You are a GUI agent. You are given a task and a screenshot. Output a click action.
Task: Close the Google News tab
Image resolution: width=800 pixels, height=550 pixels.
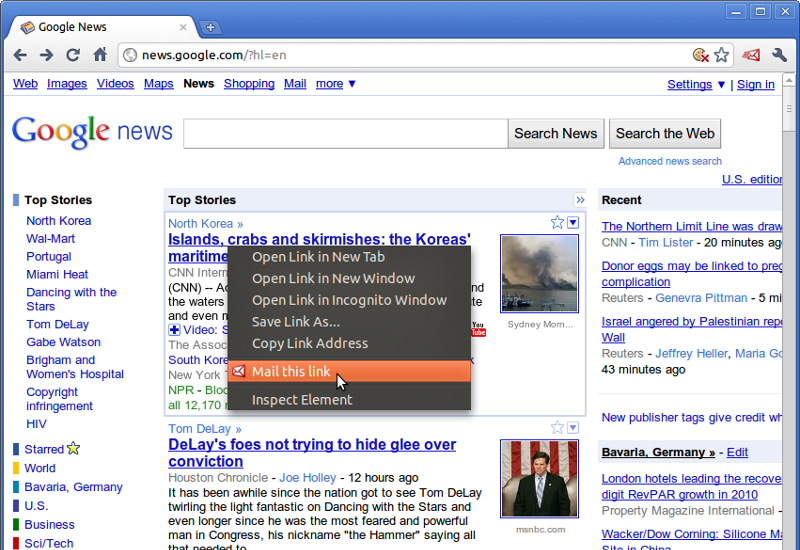183,27
